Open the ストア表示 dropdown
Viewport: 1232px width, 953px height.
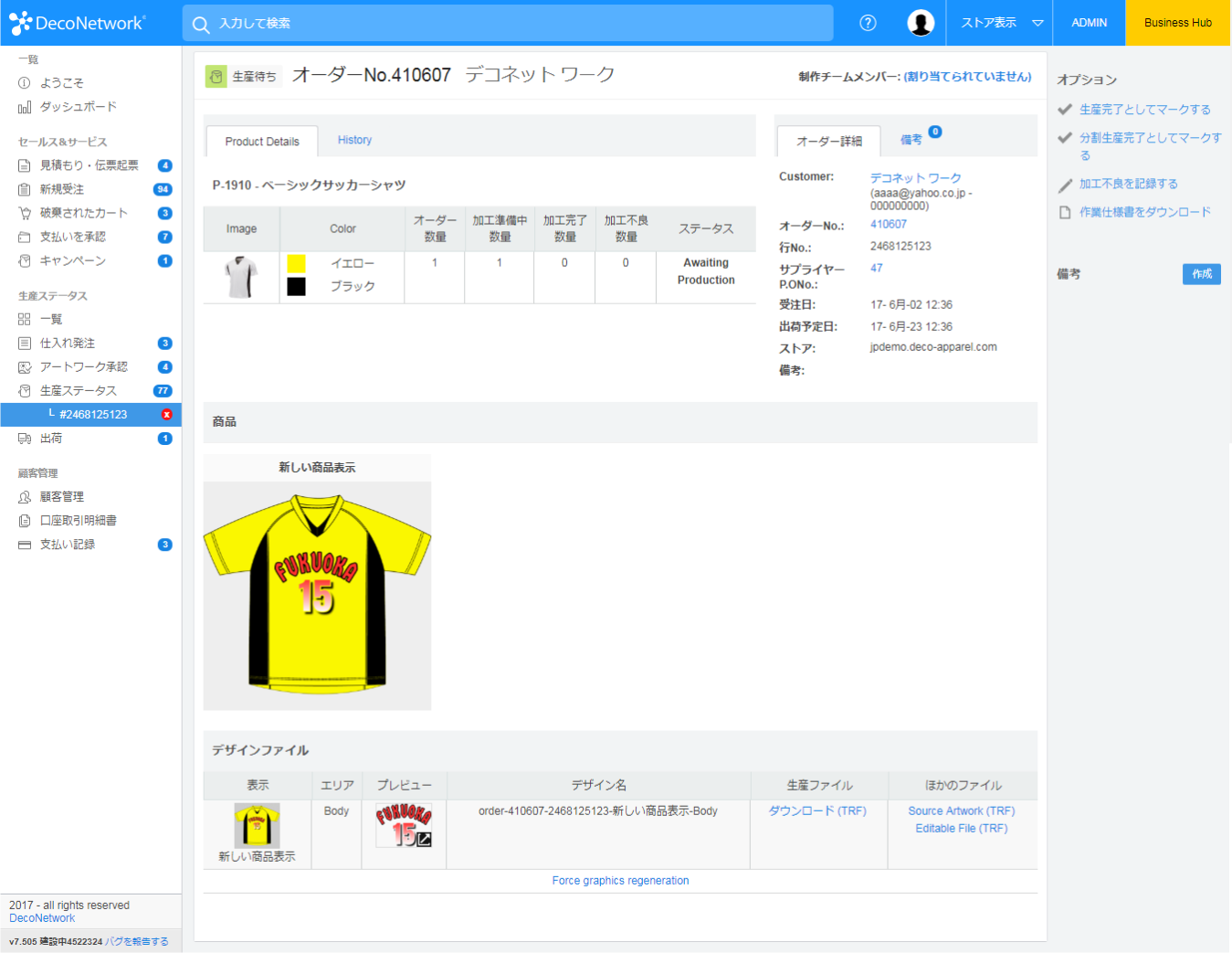pyautogui.click(x=999, y=23)
